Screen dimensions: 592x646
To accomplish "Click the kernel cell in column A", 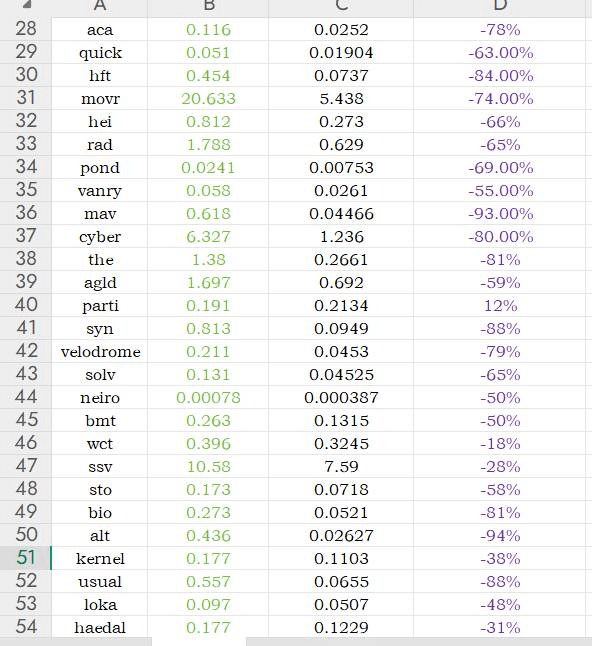I will point(100,558).
